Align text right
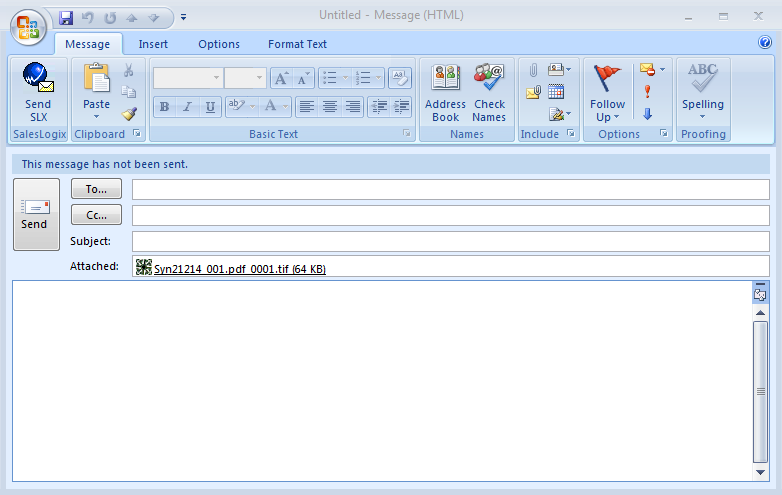 (353, 107)
